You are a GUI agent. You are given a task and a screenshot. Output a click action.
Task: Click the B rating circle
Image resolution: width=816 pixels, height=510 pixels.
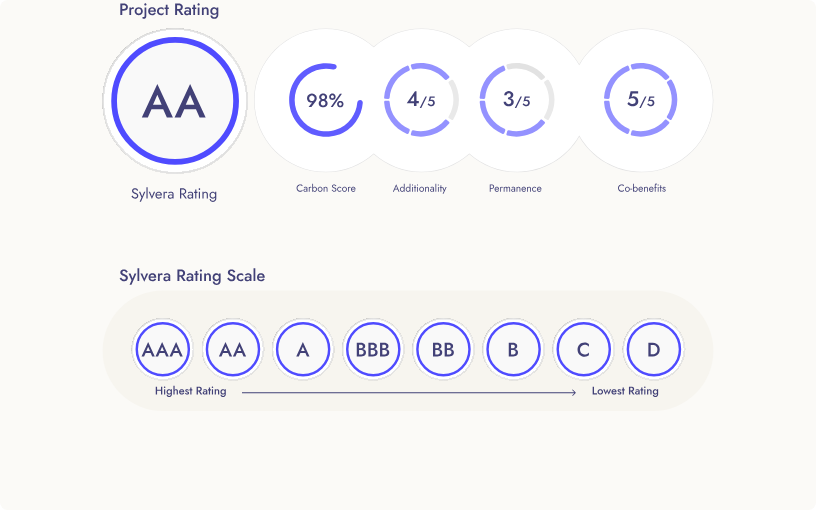click(x=513, y=350)
